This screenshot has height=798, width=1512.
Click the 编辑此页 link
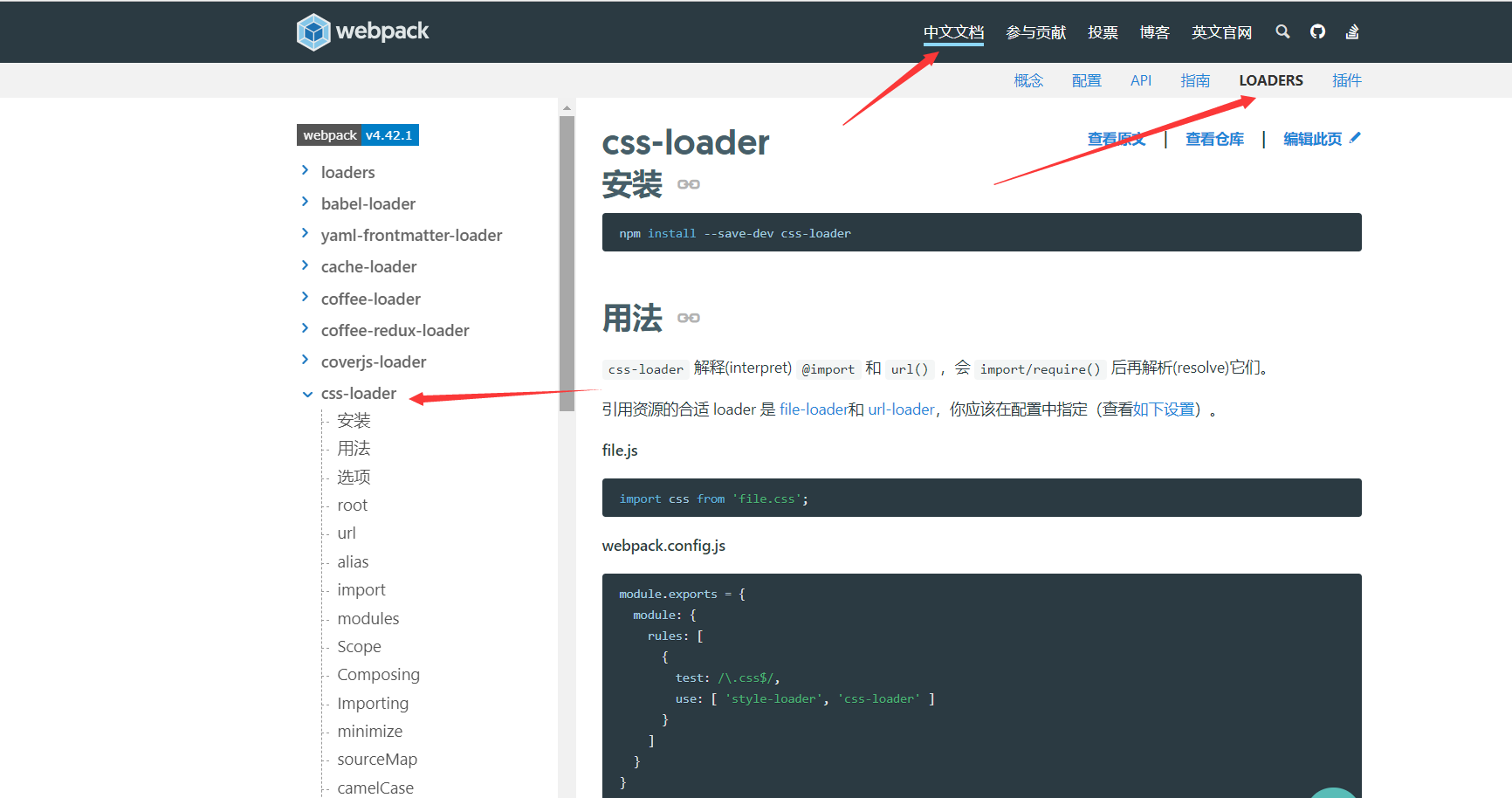(1312, 139)
